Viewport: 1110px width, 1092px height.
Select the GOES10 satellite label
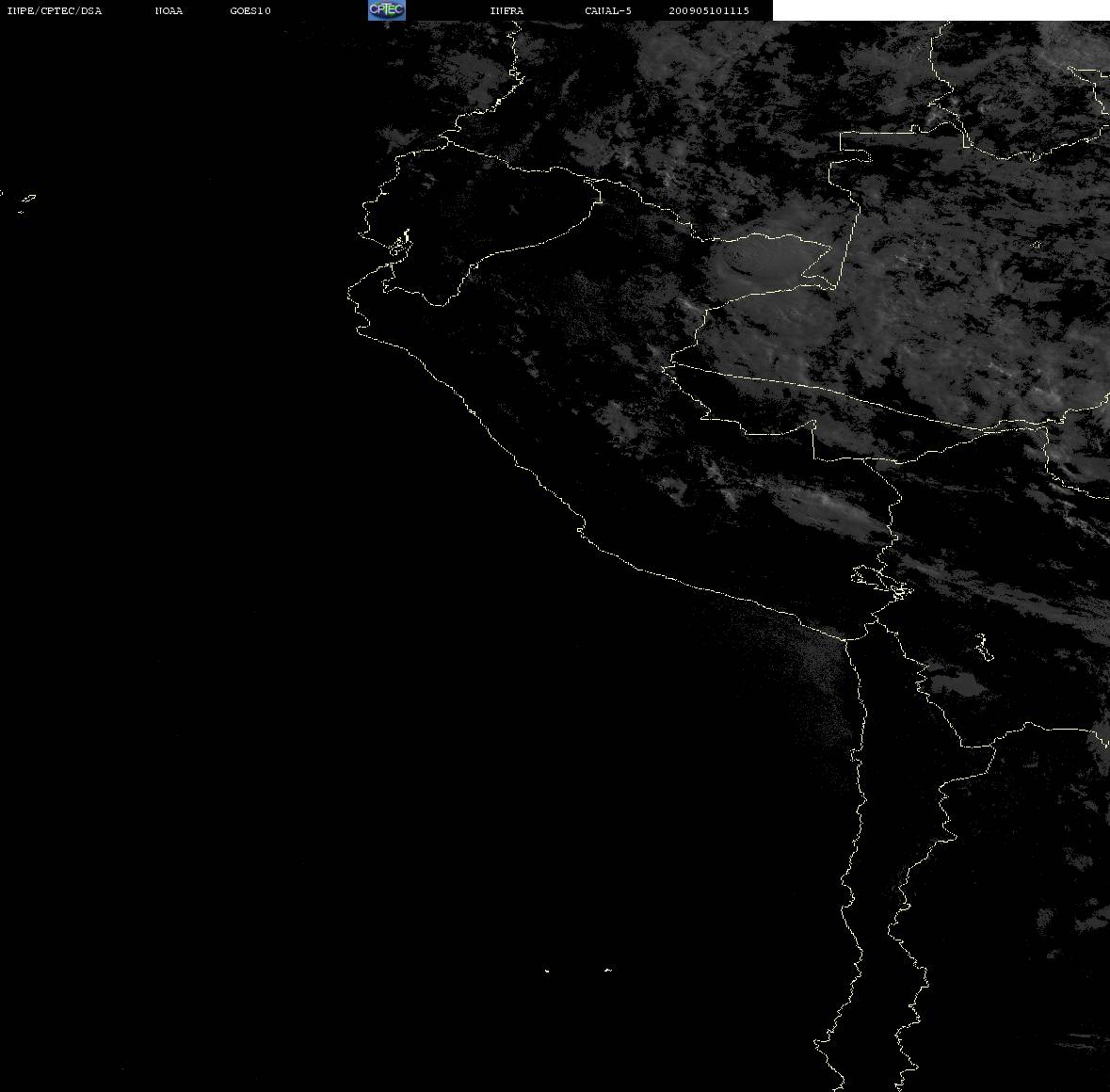(250, 10)
